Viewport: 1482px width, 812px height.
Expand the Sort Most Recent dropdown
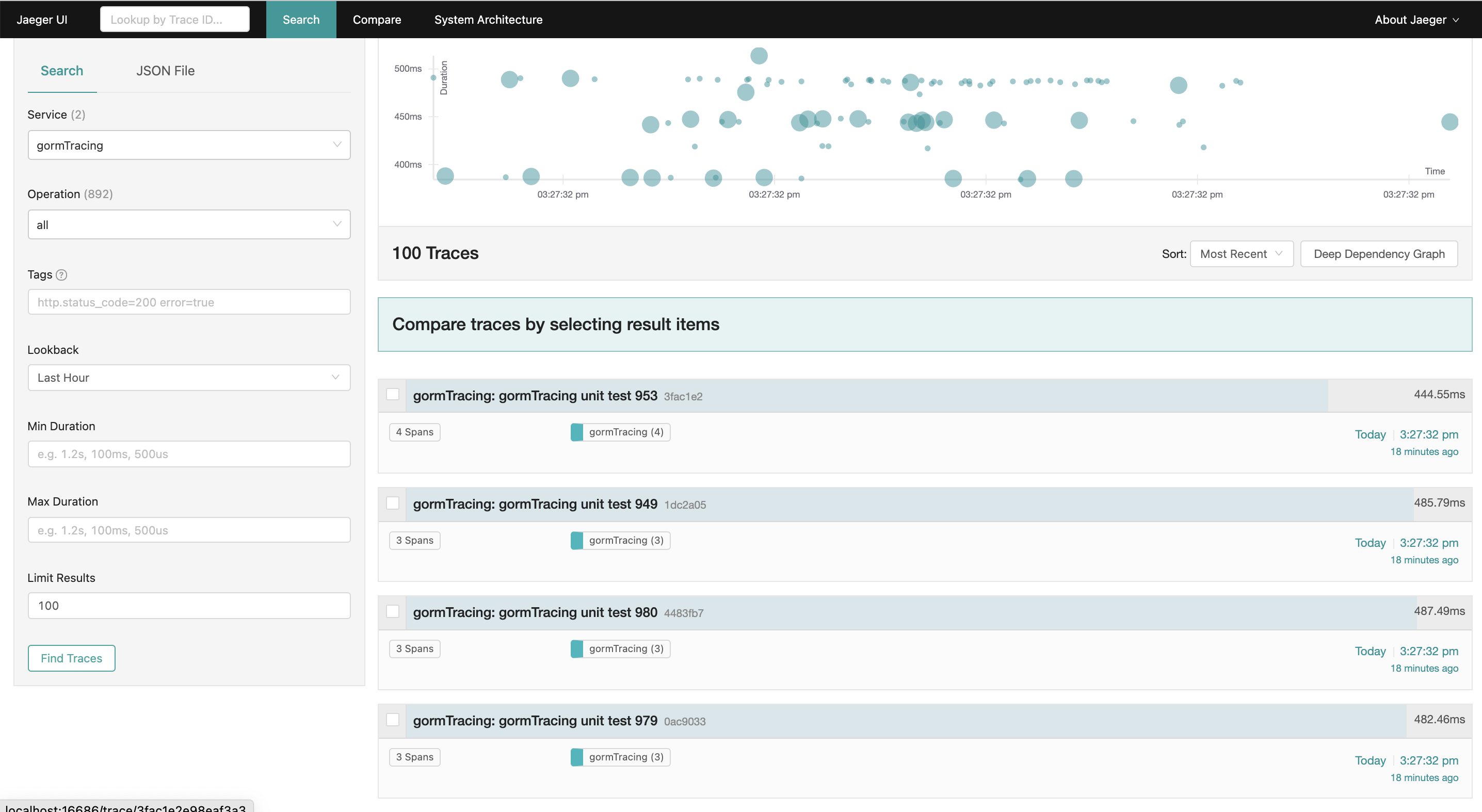pyautogui.click(x=1241, y=253)
